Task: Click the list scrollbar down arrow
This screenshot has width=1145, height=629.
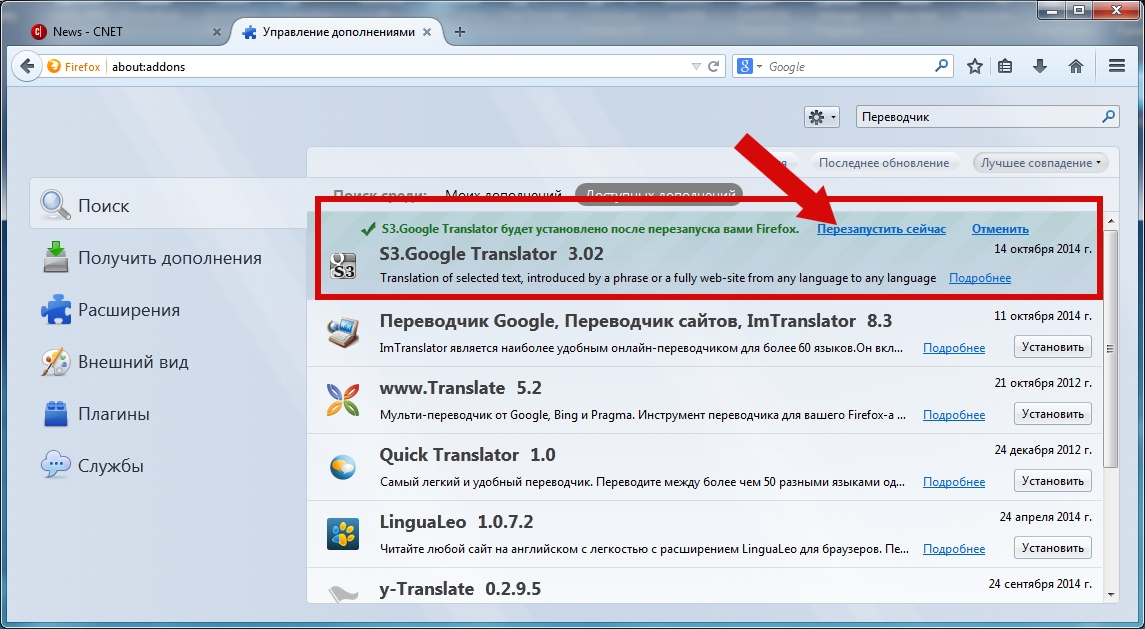Action: point(1111,595)
